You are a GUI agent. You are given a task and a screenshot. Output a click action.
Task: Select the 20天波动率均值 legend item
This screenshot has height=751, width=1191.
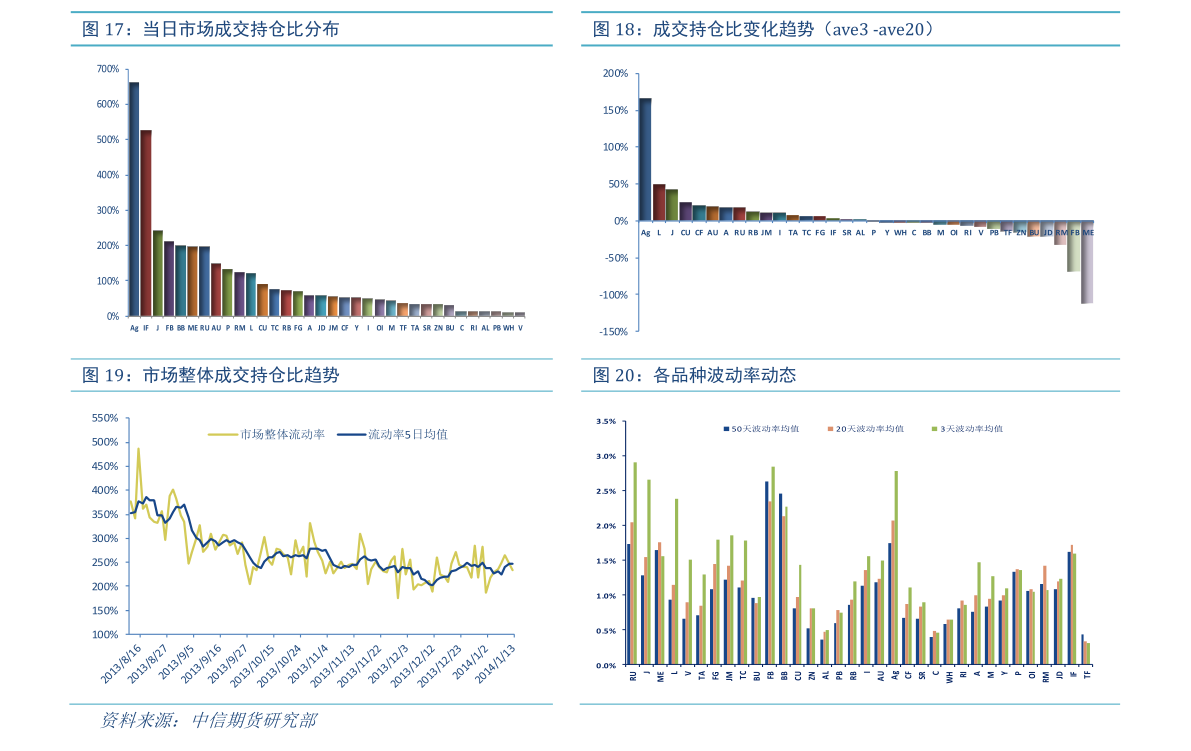coord(865,429)
